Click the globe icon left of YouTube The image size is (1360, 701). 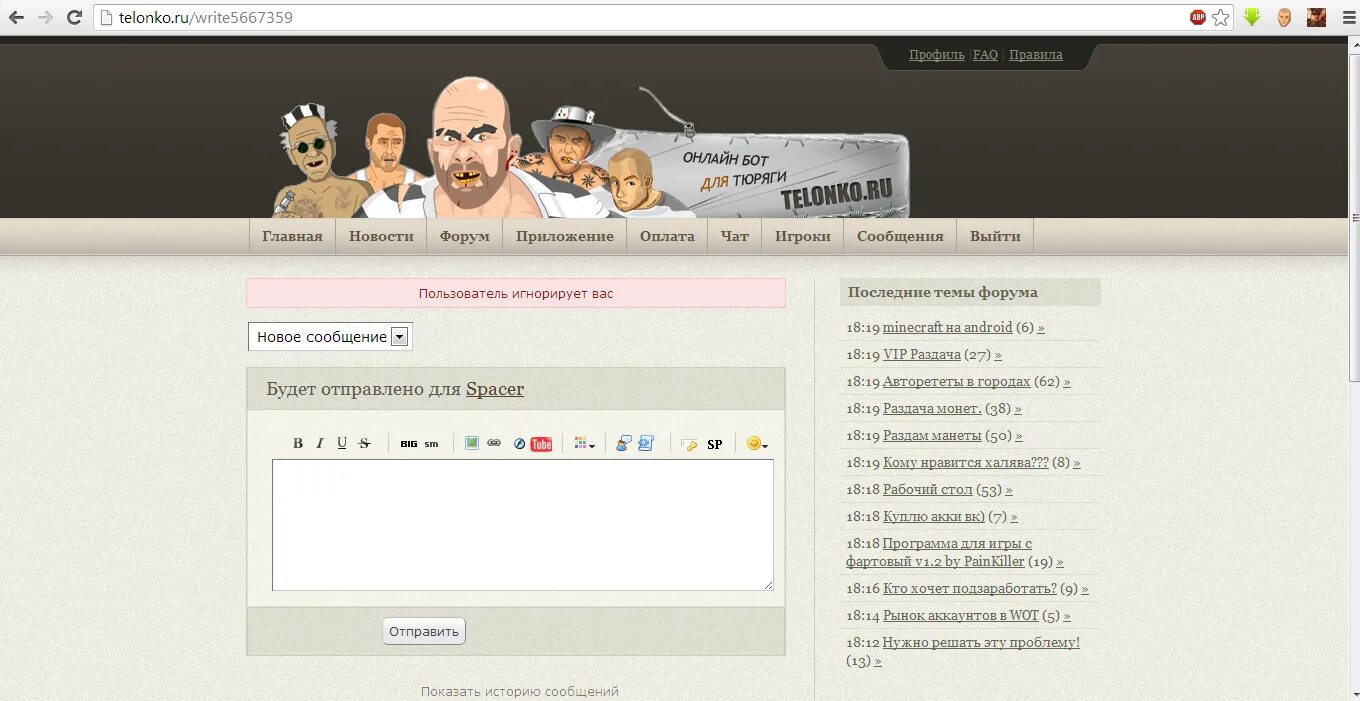518,443
